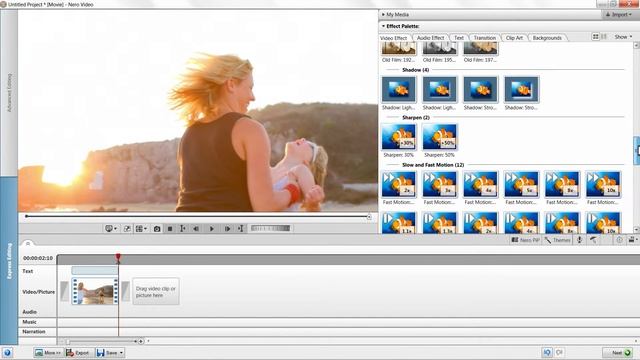Step back one frame
The width and height of the screenshot is (640, 360).
coord(196,229)
